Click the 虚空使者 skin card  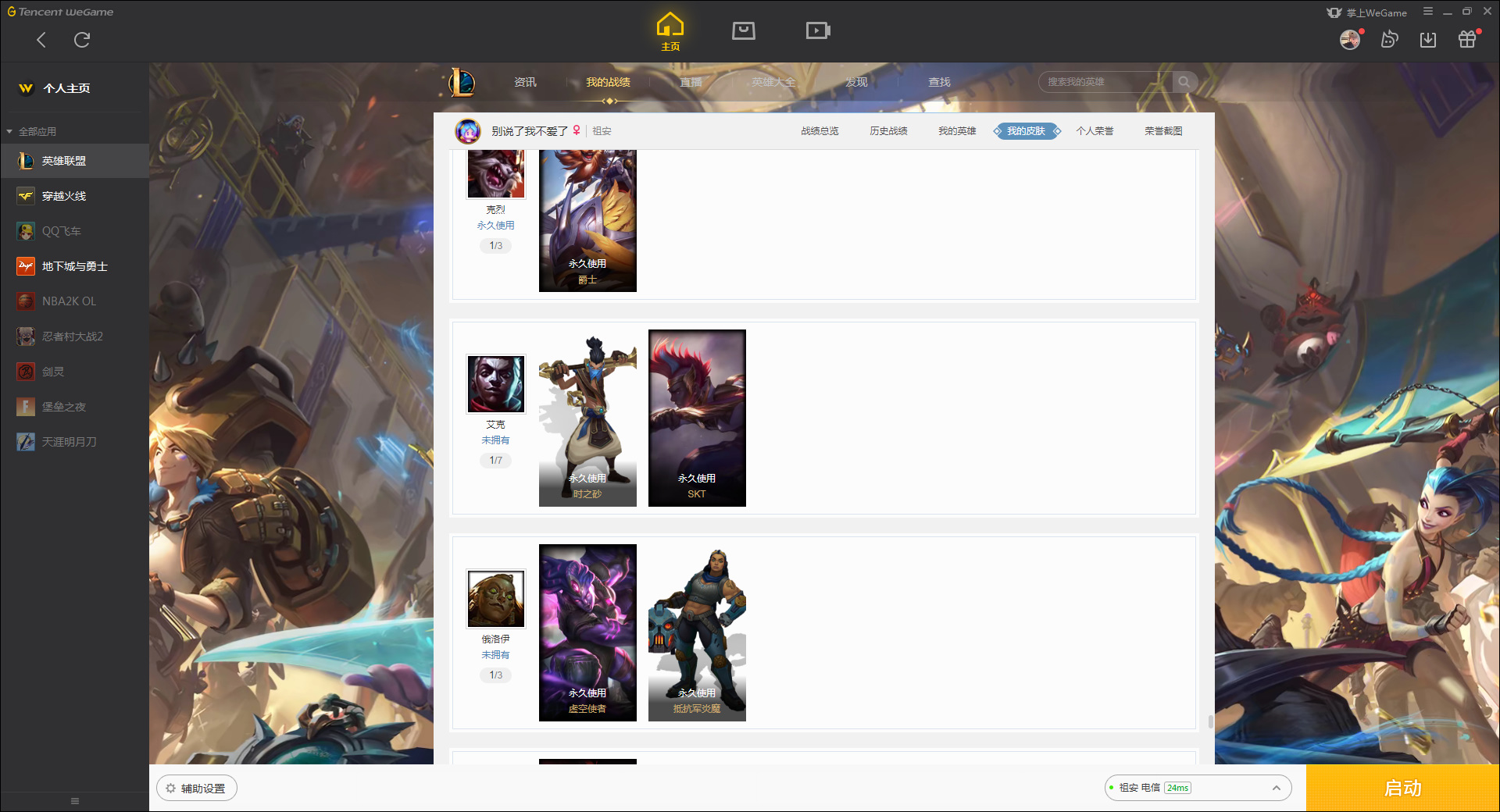pyautogui.click(x=587, y=632)
